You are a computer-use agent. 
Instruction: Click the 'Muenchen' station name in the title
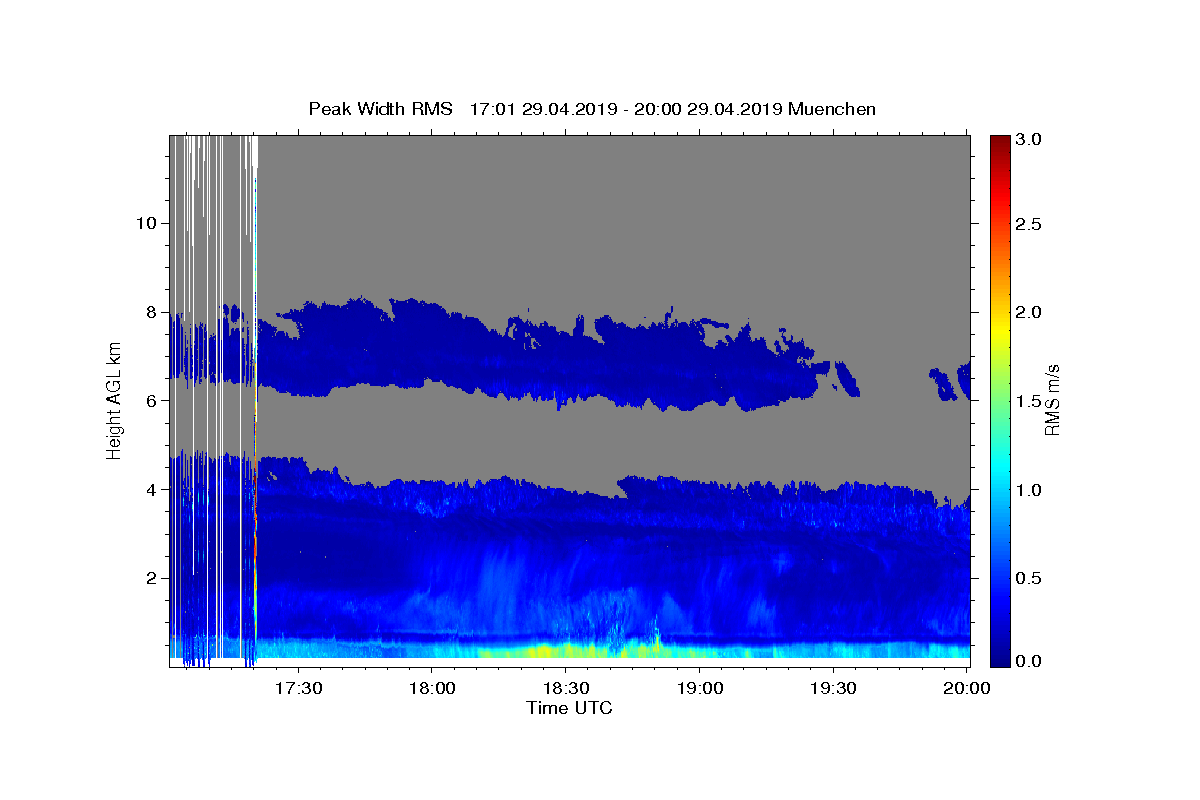click(832, 109)
